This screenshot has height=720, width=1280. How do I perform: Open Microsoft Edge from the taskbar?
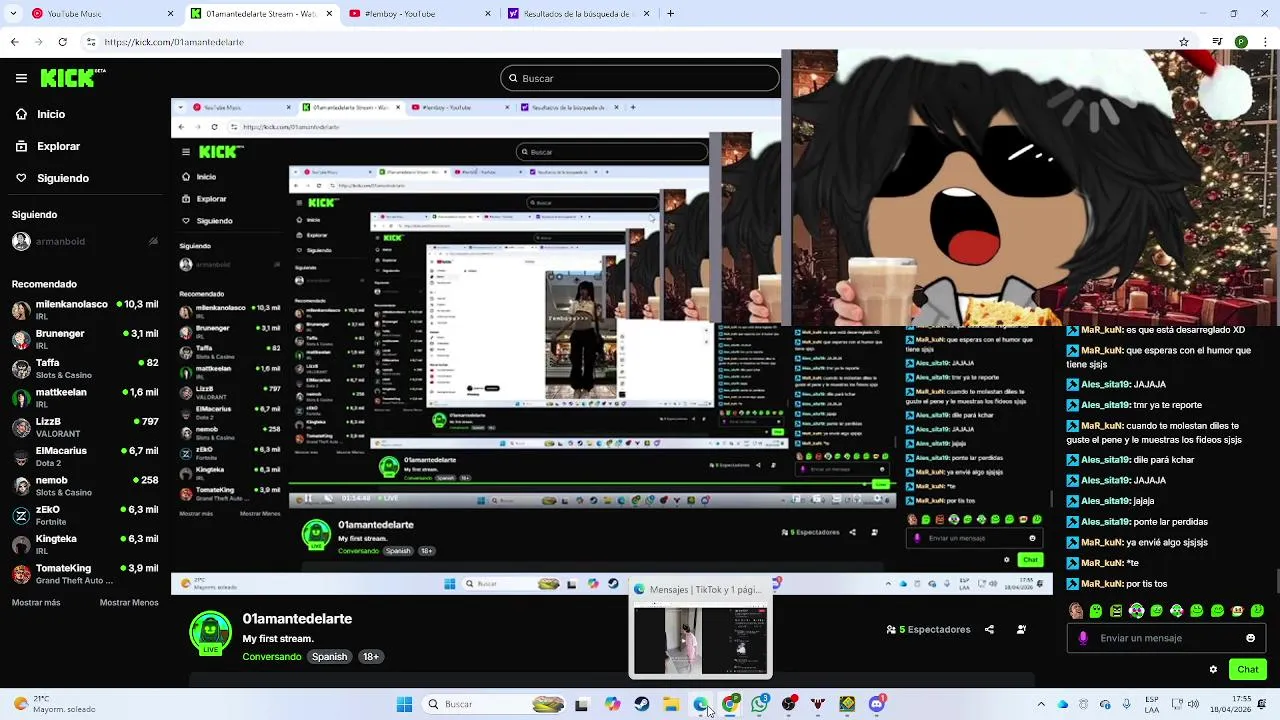(x=700, y=704)
